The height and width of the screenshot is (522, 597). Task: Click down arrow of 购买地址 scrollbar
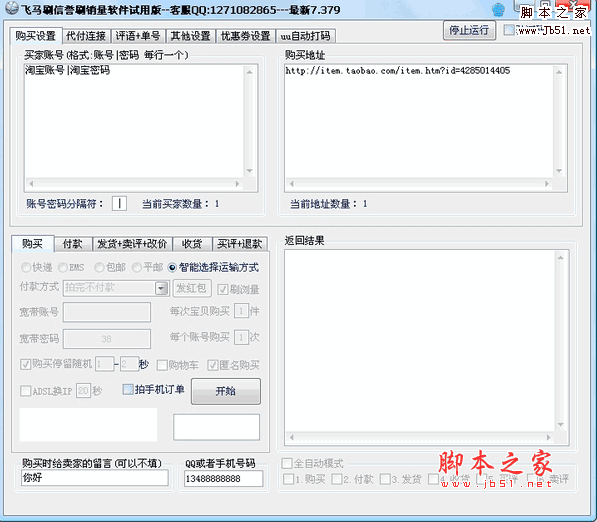559,171
